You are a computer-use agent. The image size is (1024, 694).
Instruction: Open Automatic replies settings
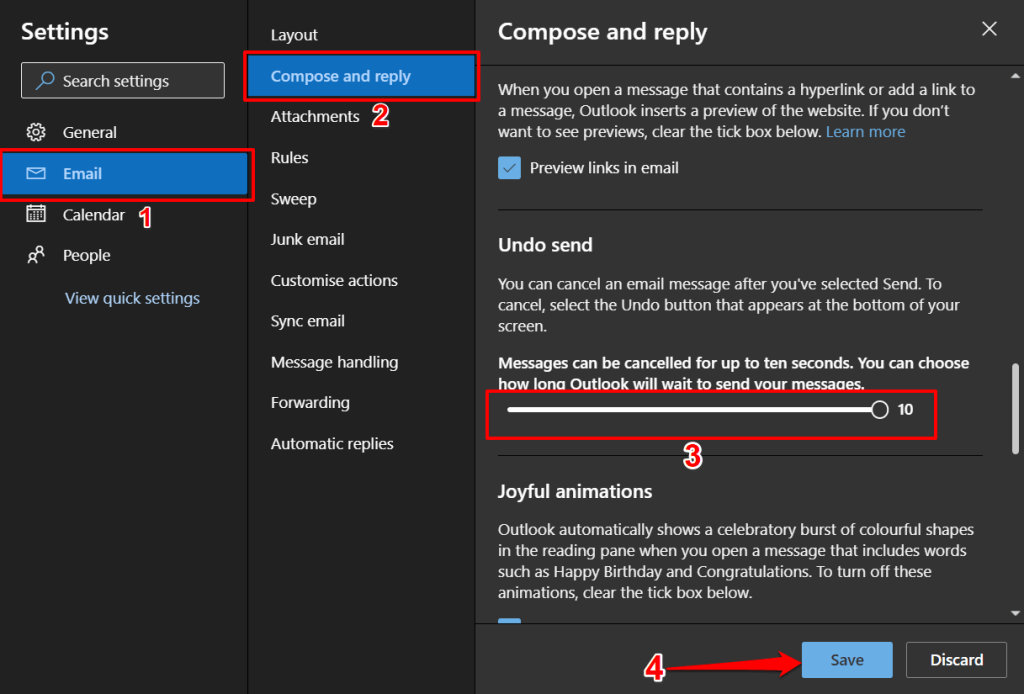point(332,444)
